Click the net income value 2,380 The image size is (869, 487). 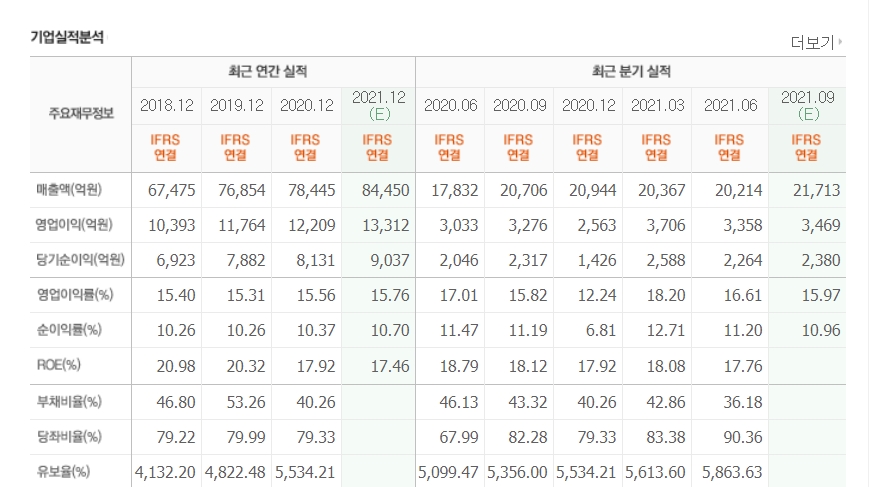[x=821, y=260]
